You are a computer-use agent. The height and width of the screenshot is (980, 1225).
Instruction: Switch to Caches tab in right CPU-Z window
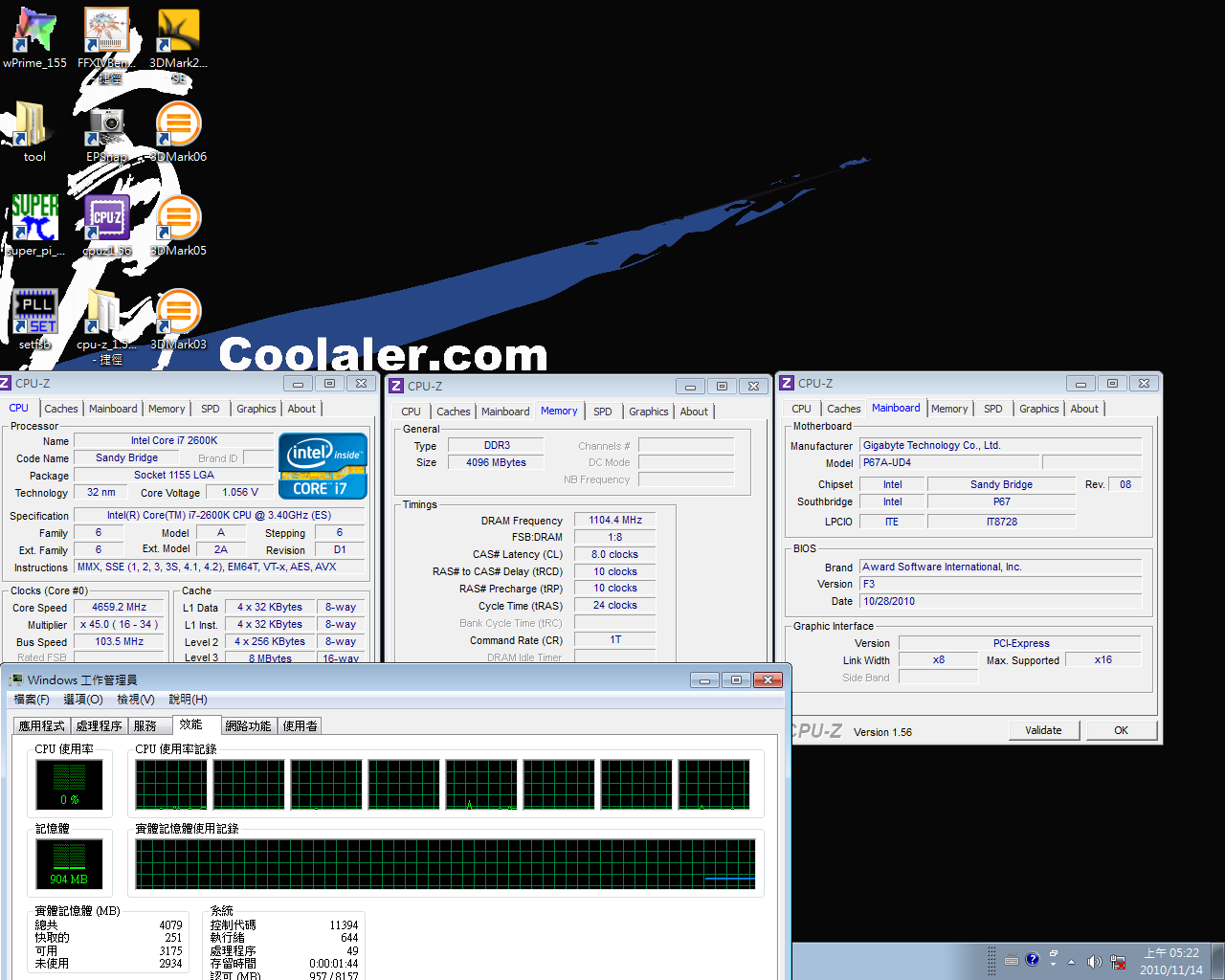pyautogui.click(x=844, y=409)
